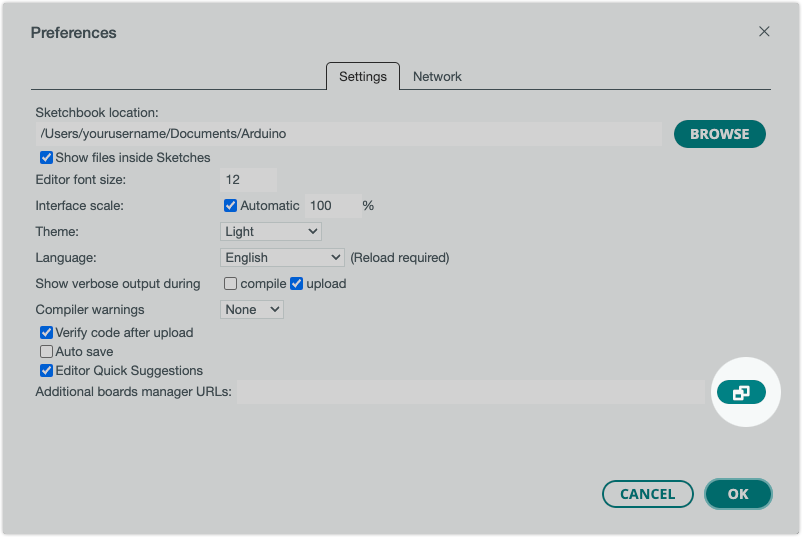This screenshot has height=537, width=802.
Task: Disable Editor Quick Suggestions checkbox
Action: click(x=46, y=371)
